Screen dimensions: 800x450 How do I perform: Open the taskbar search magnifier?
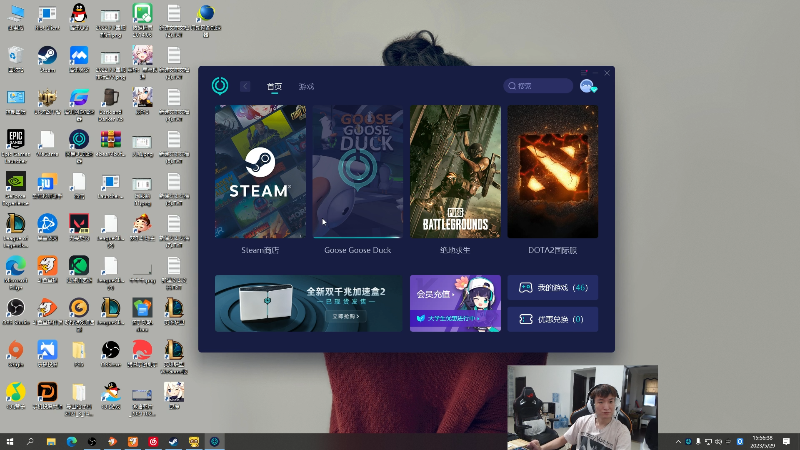point(30,442)
